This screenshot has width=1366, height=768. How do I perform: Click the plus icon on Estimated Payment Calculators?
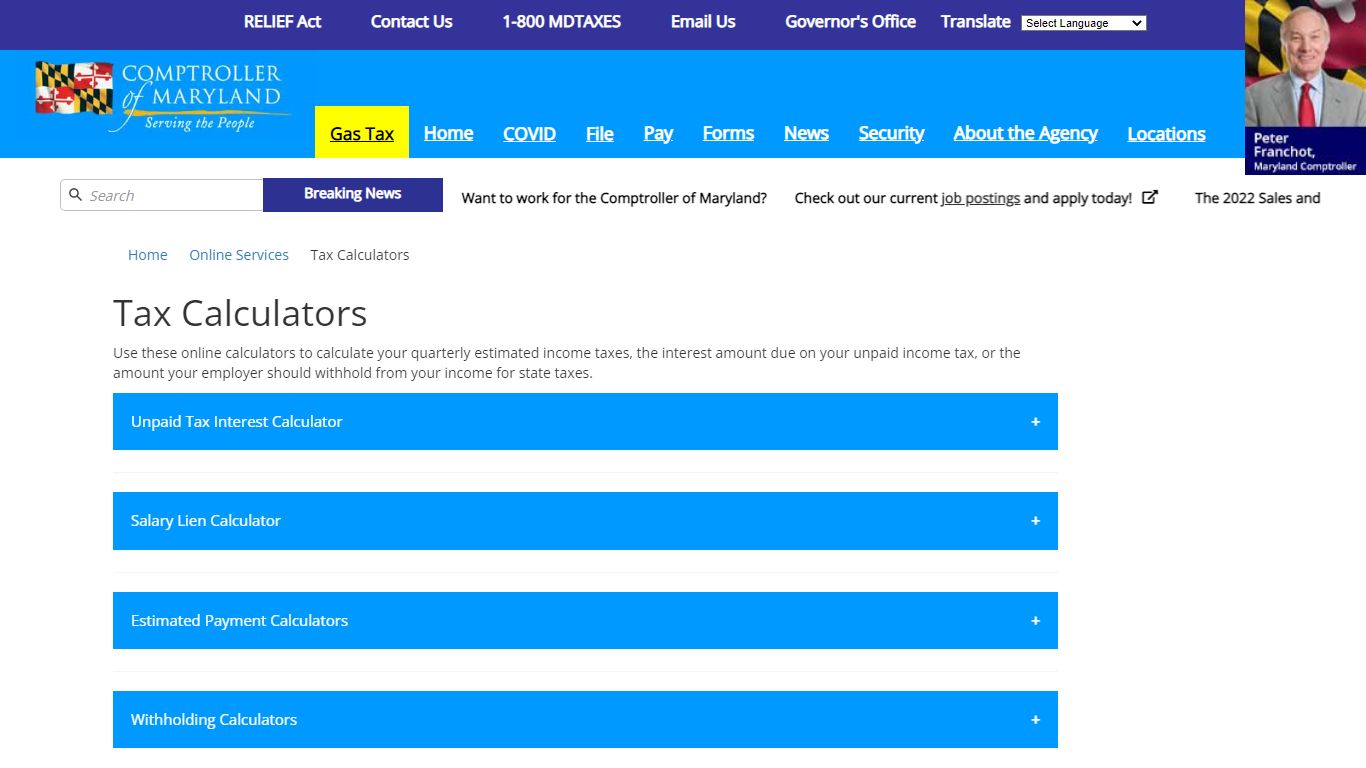pyautogui.click(x=1035, y=621)
